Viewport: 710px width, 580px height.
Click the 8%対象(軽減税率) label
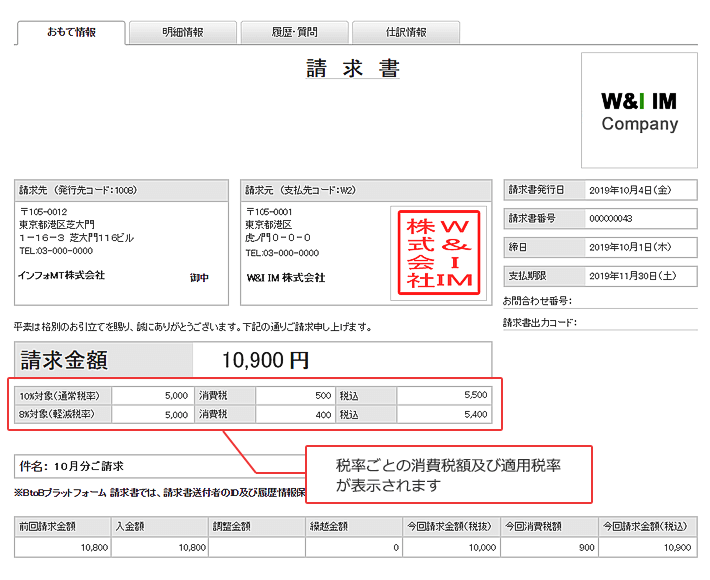point(61,414)
